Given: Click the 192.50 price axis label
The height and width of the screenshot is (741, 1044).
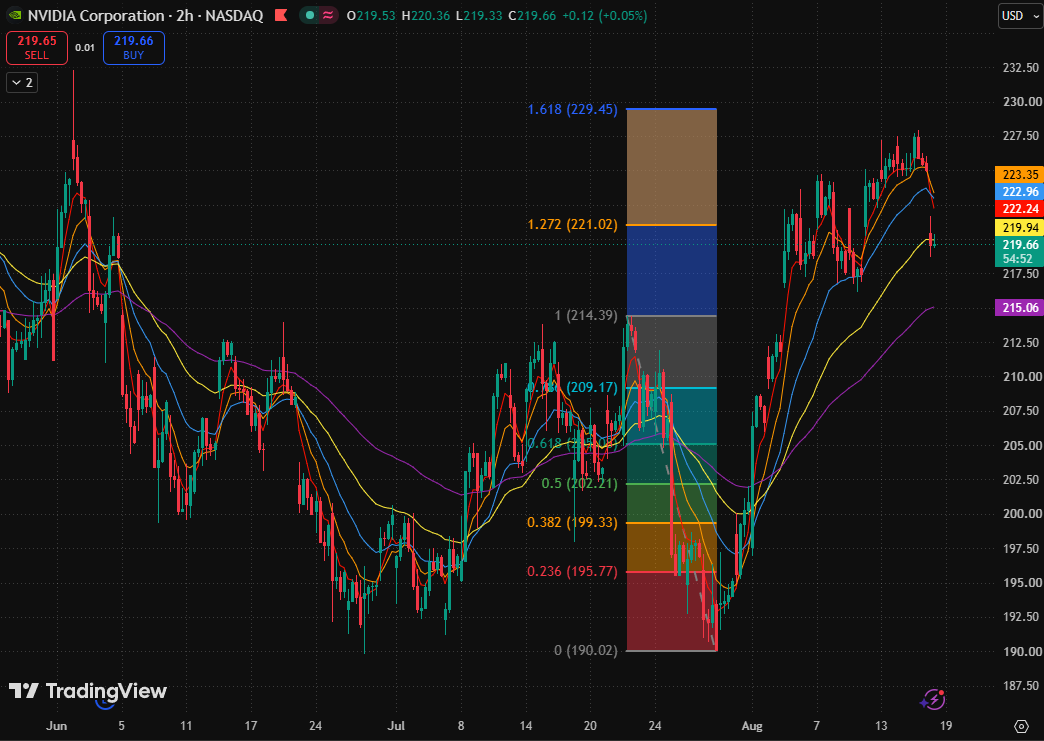Looking at the screenshot, I should [1021, 617].
